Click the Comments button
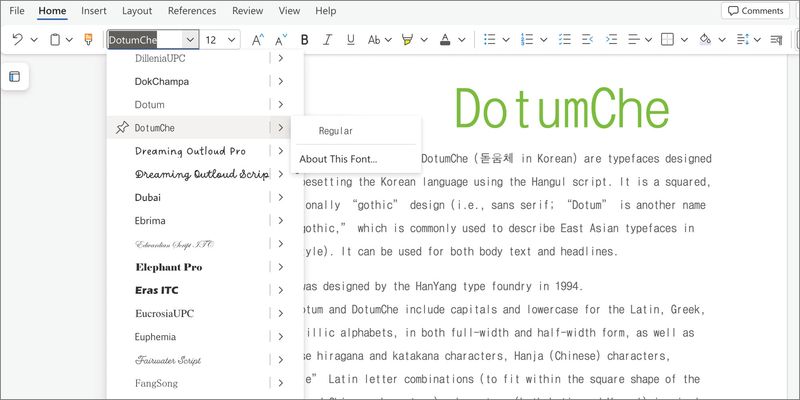Viewport: 800px width, 400px height. pos(755,11)
